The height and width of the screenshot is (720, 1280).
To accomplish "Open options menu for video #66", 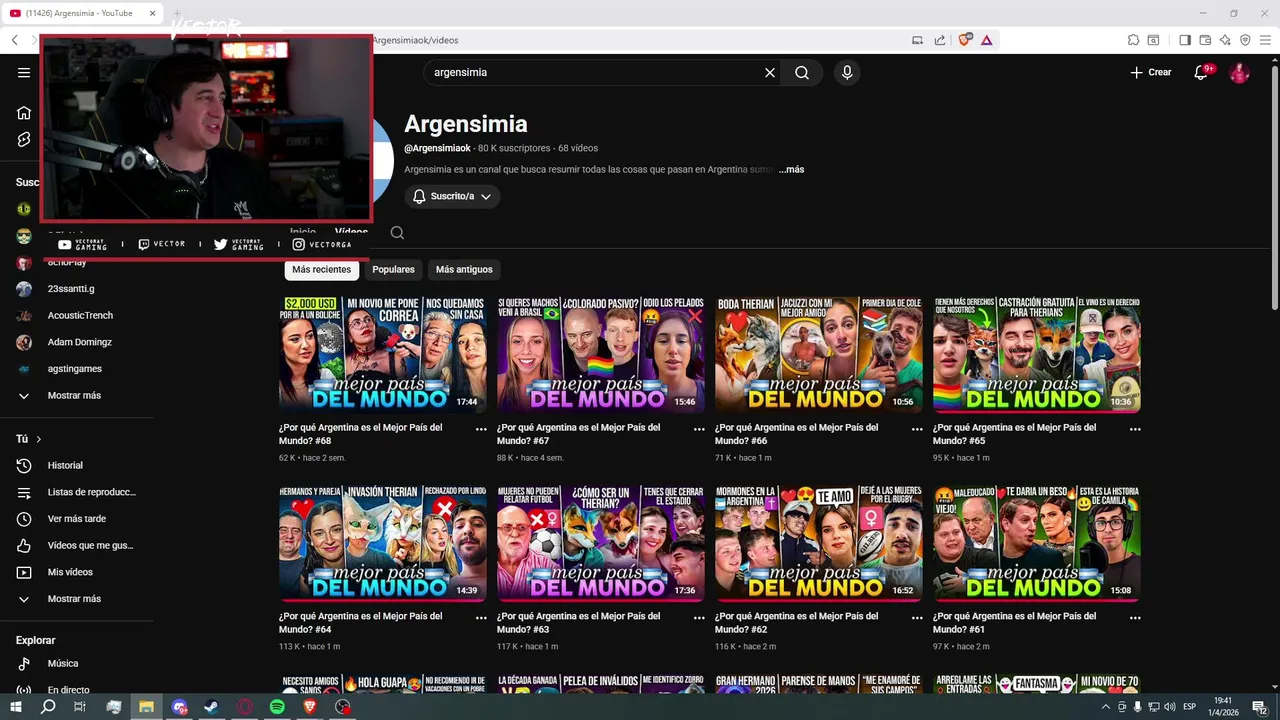I will pyautogui.click(x=917, y=429).
